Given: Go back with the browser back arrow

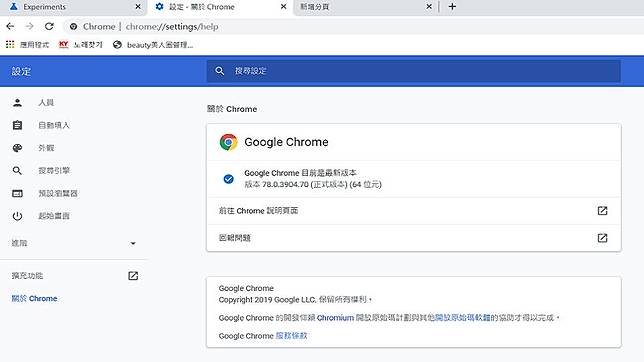Looking at the screenshot, I should point(10,27).
